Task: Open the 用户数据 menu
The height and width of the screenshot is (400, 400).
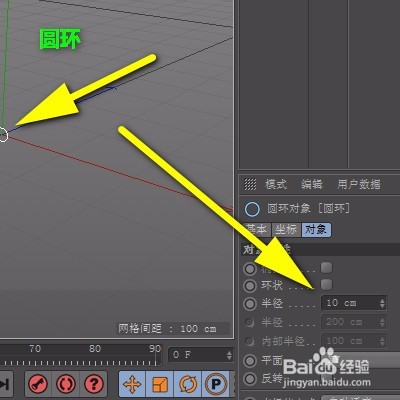Action: 359,184
